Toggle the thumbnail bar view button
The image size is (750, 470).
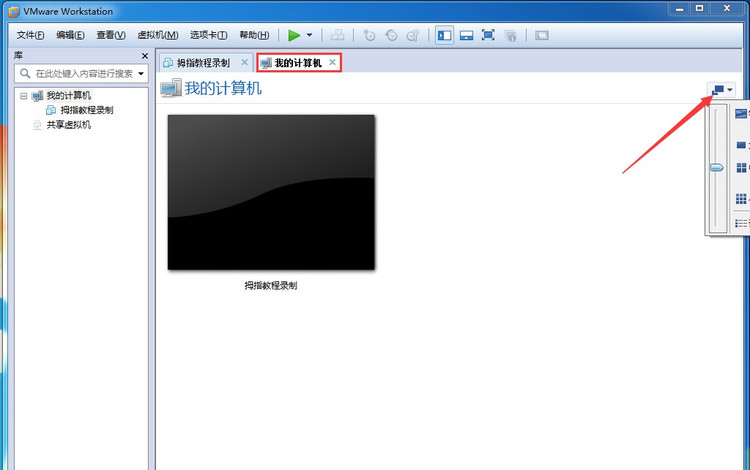[466, 35]
